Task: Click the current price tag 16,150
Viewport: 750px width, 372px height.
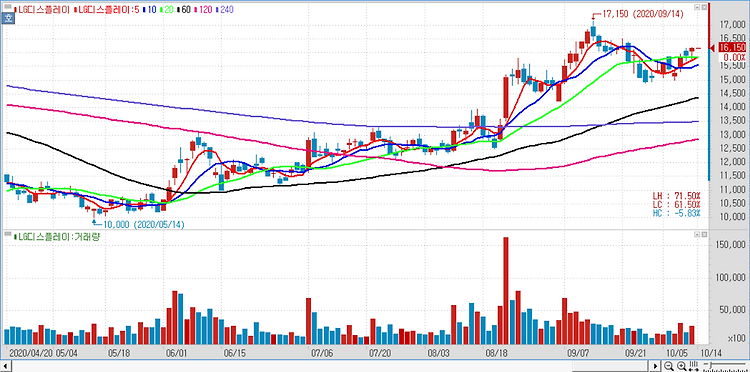Action: click(732, 47)
